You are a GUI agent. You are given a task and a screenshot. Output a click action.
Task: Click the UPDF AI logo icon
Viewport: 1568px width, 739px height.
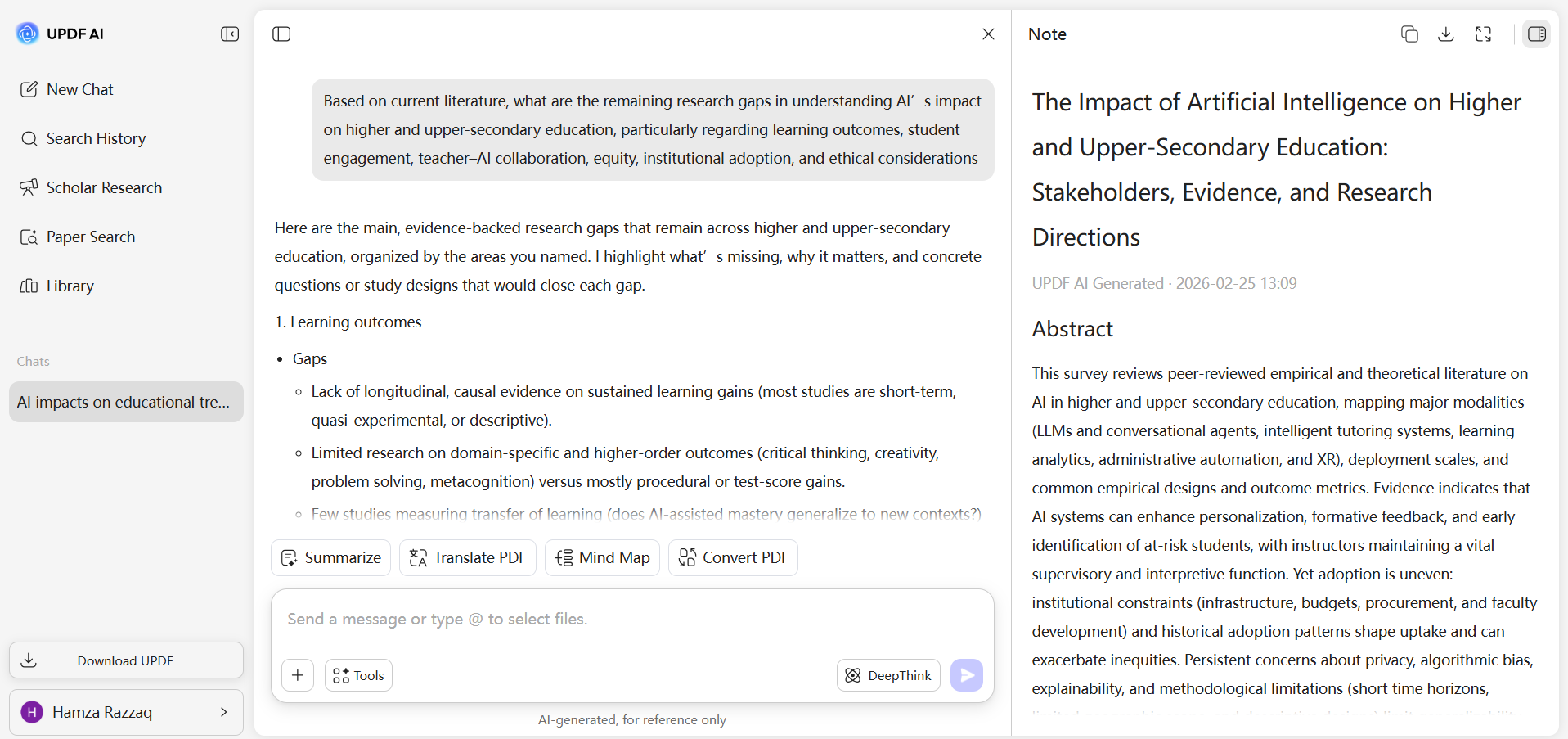(x=27, y=34)
